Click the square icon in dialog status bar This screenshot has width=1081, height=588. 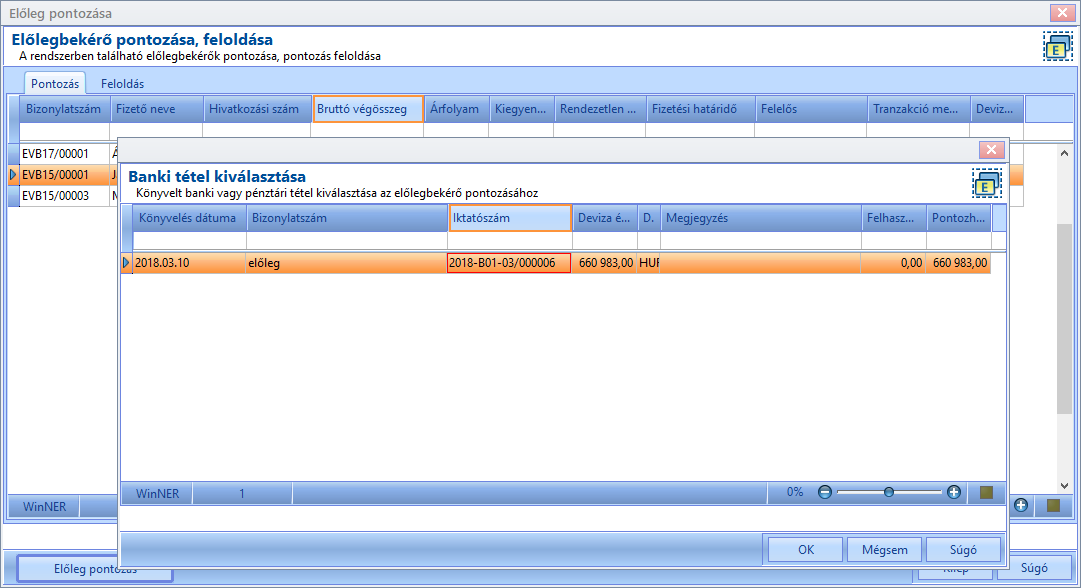987,492
